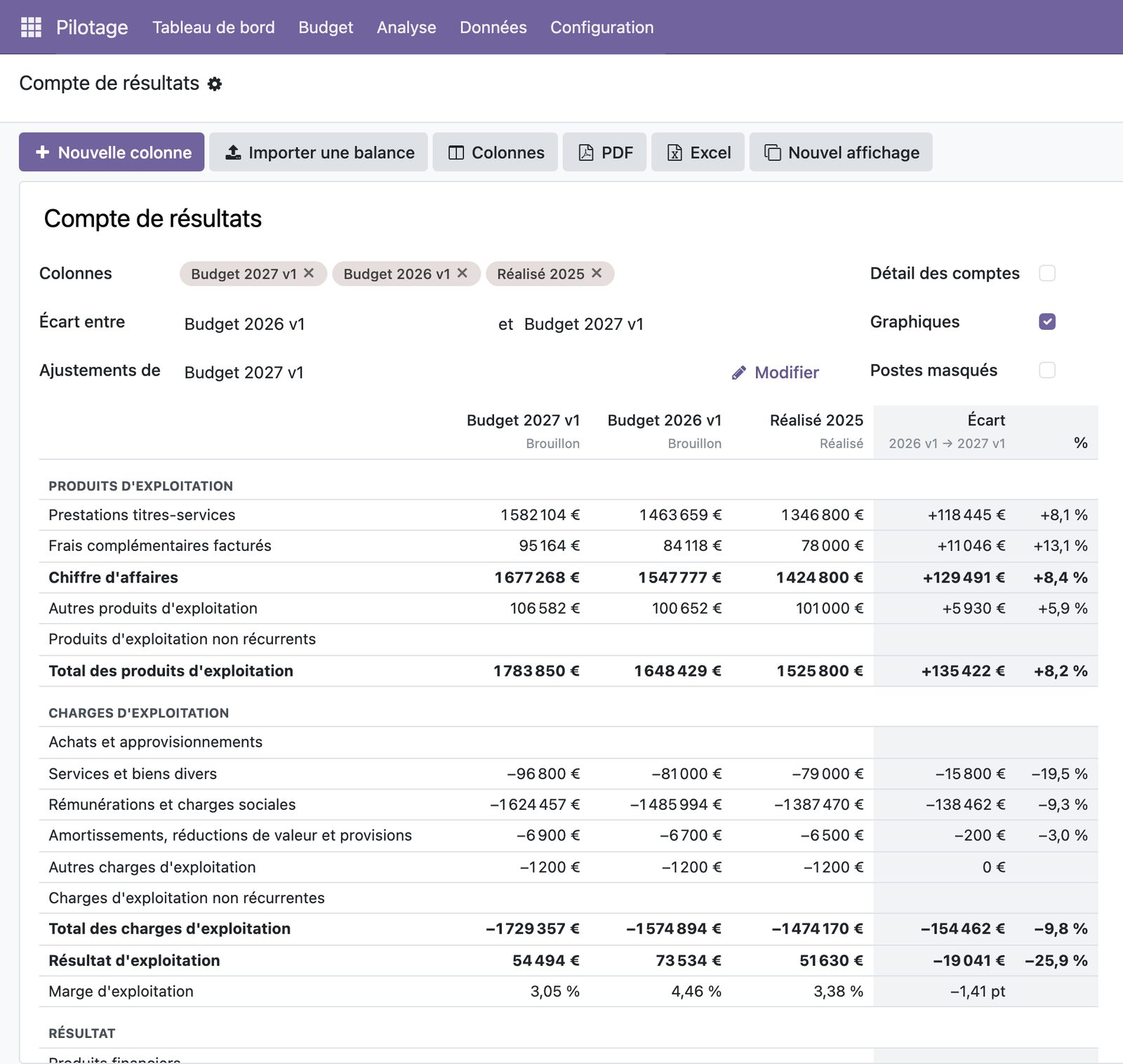
Task: Click the Chiffre d'affaires row label
Action: [113, 578]
